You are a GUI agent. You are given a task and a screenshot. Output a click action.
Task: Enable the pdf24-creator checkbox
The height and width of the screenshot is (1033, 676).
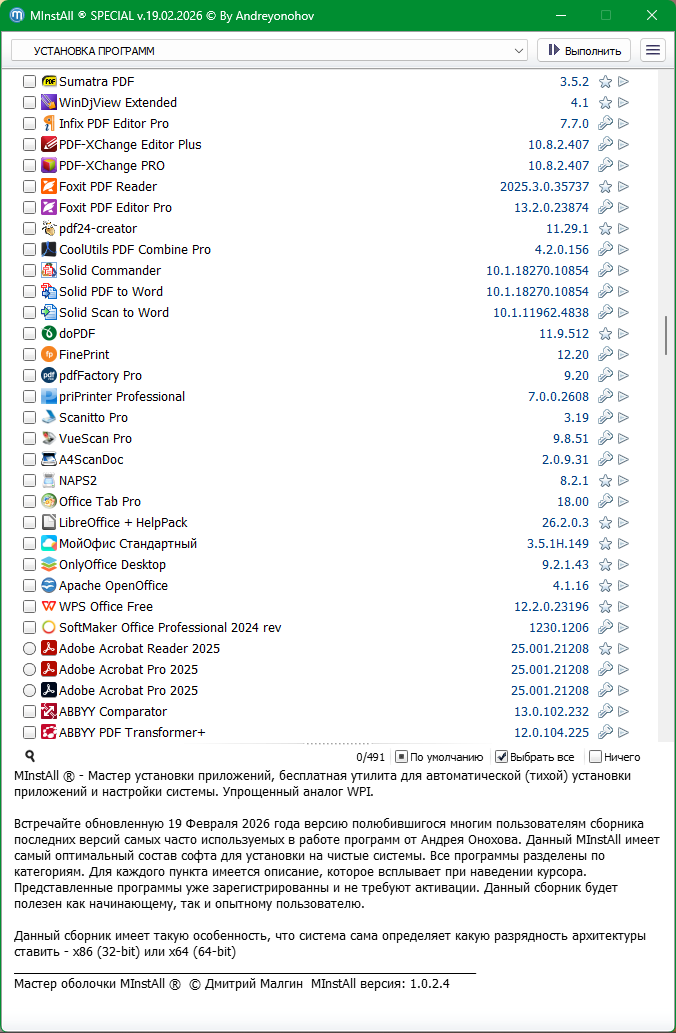pyautogui.click(x=30, y=229)
